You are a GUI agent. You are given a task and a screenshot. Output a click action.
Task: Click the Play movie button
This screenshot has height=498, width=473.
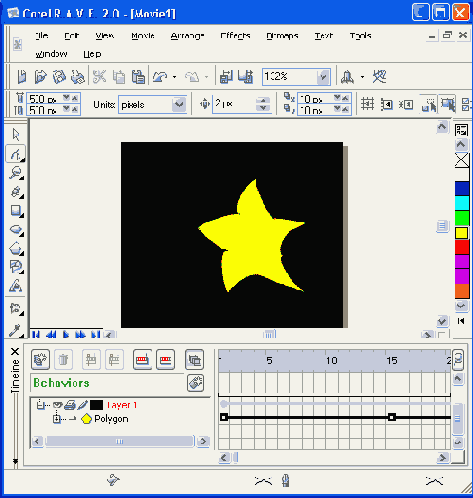[66, 334]
